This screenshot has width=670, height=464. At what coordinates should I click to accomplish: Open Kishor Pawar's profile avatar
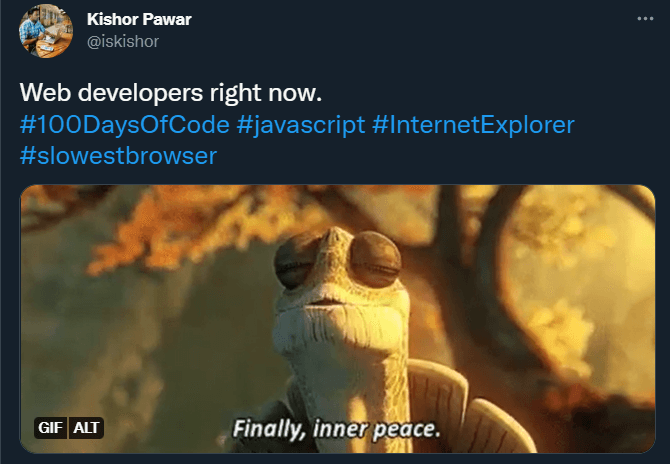tap(46, 31)
